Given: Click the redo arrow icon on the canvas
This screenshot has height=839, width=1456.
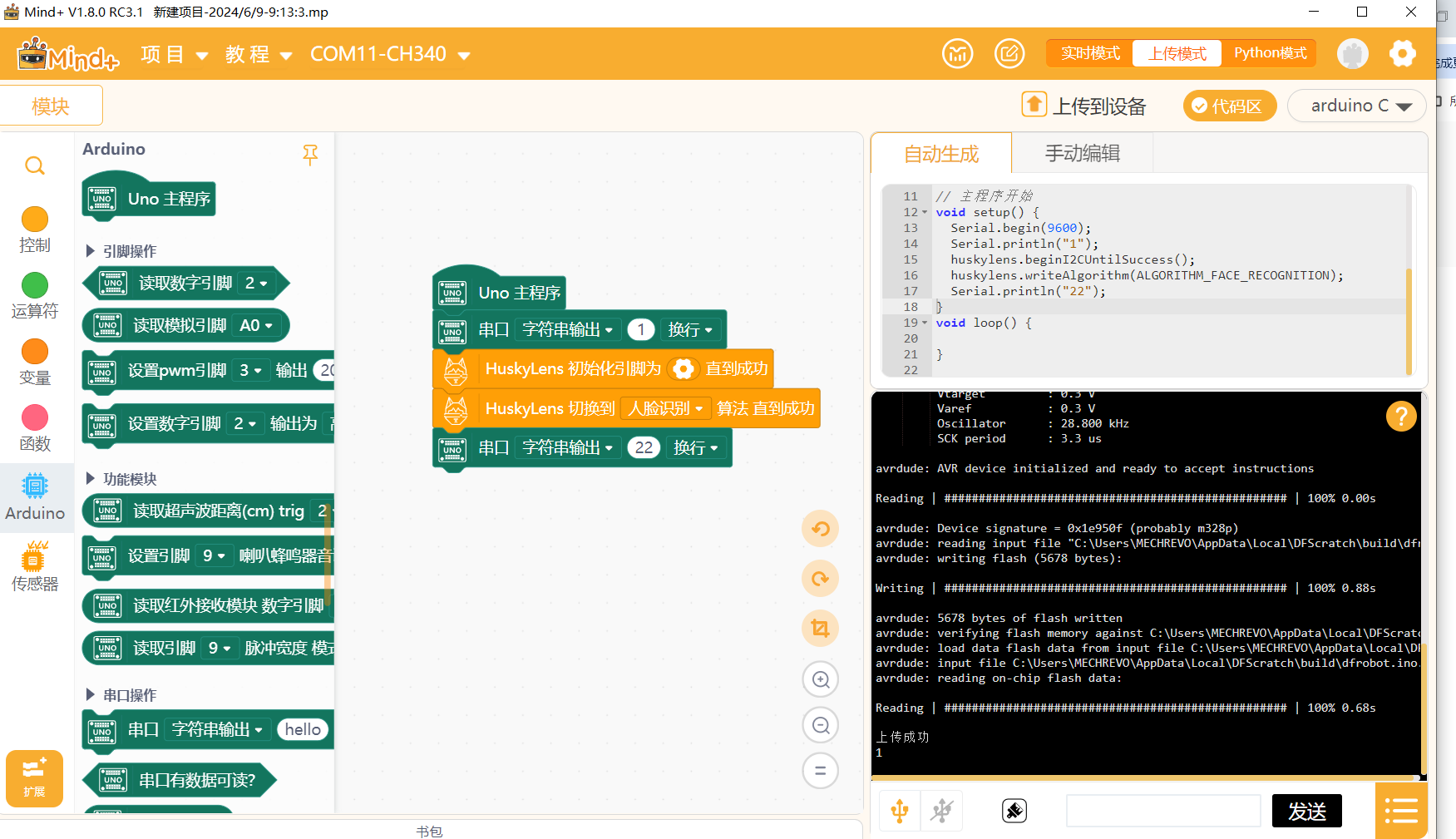Looking at the screenshot, I should (x=820, y=579).
